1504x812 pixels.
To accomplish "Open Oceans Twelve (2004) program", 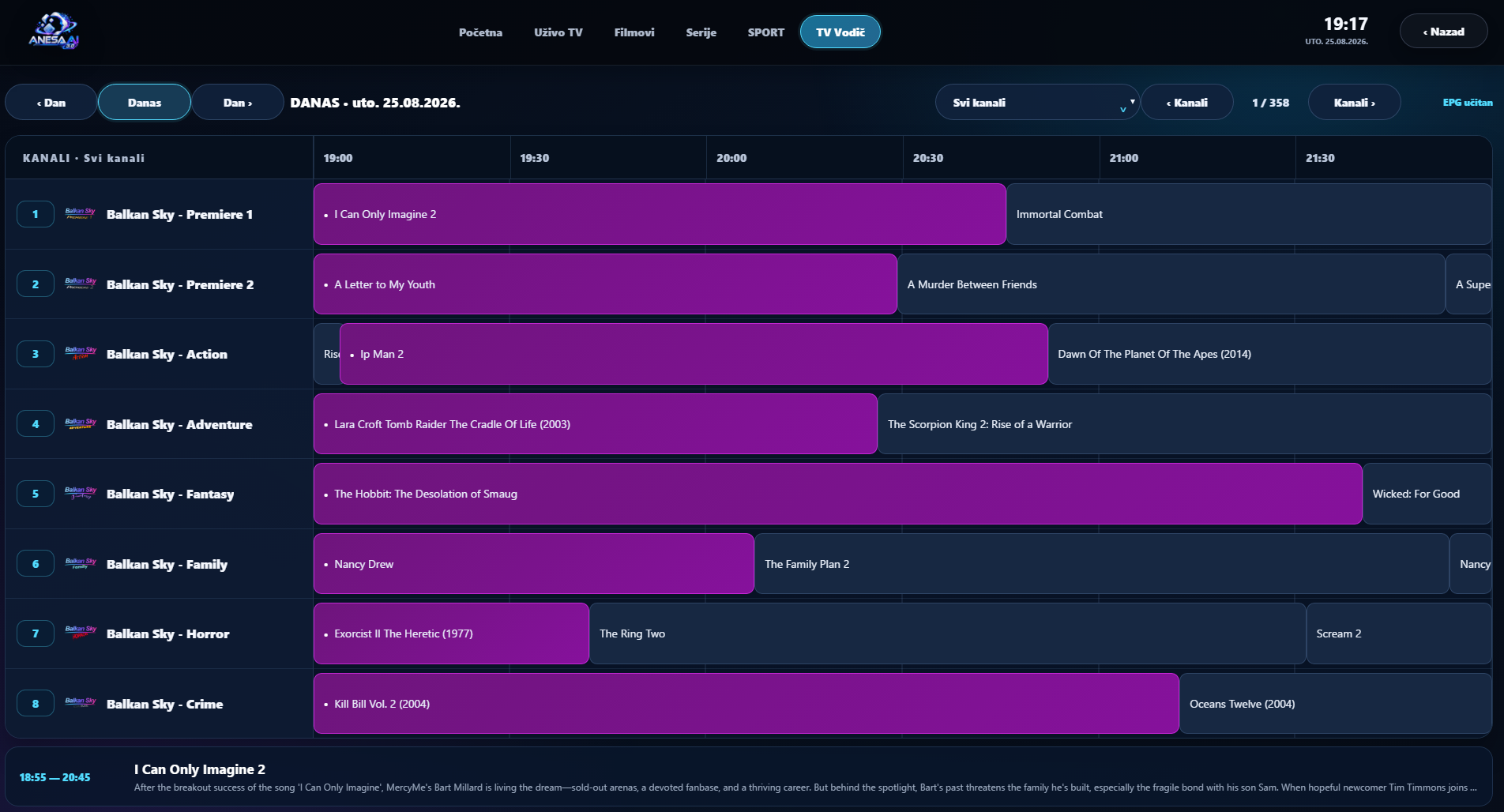I will click(1336, 704).
